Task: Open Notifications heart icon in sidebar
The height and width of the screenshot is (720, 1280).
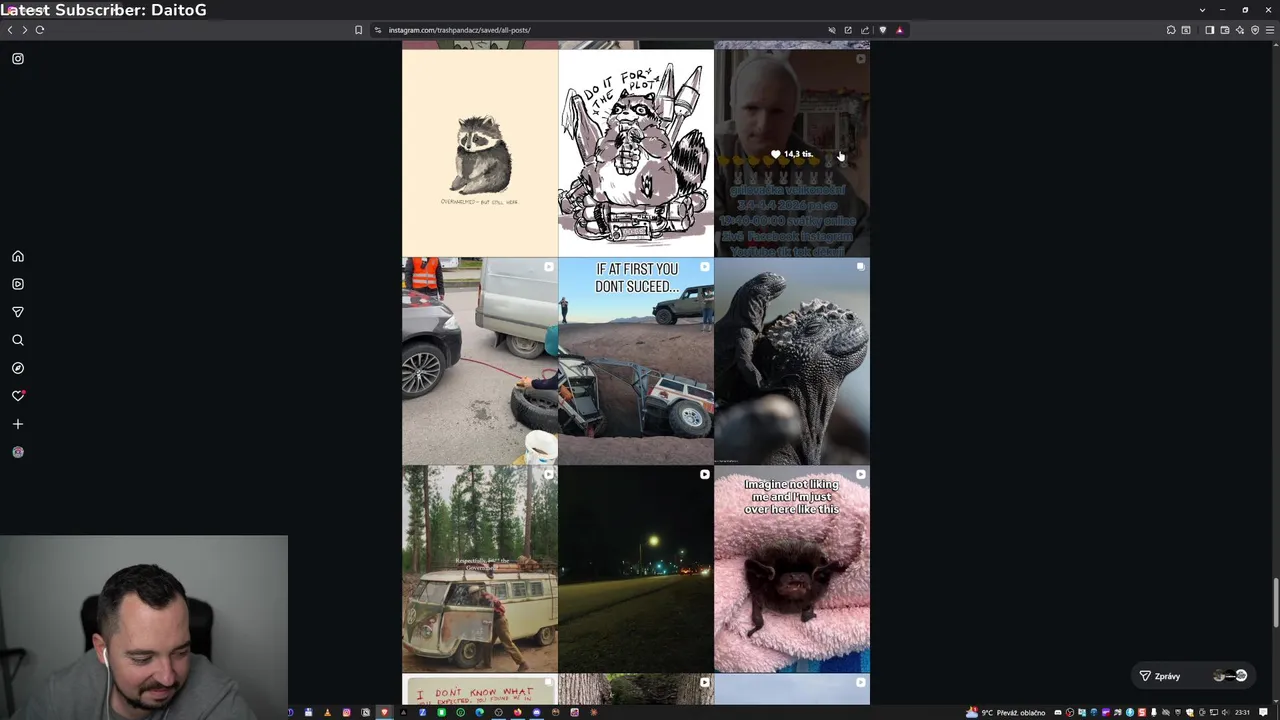Action: click(18, 396)
